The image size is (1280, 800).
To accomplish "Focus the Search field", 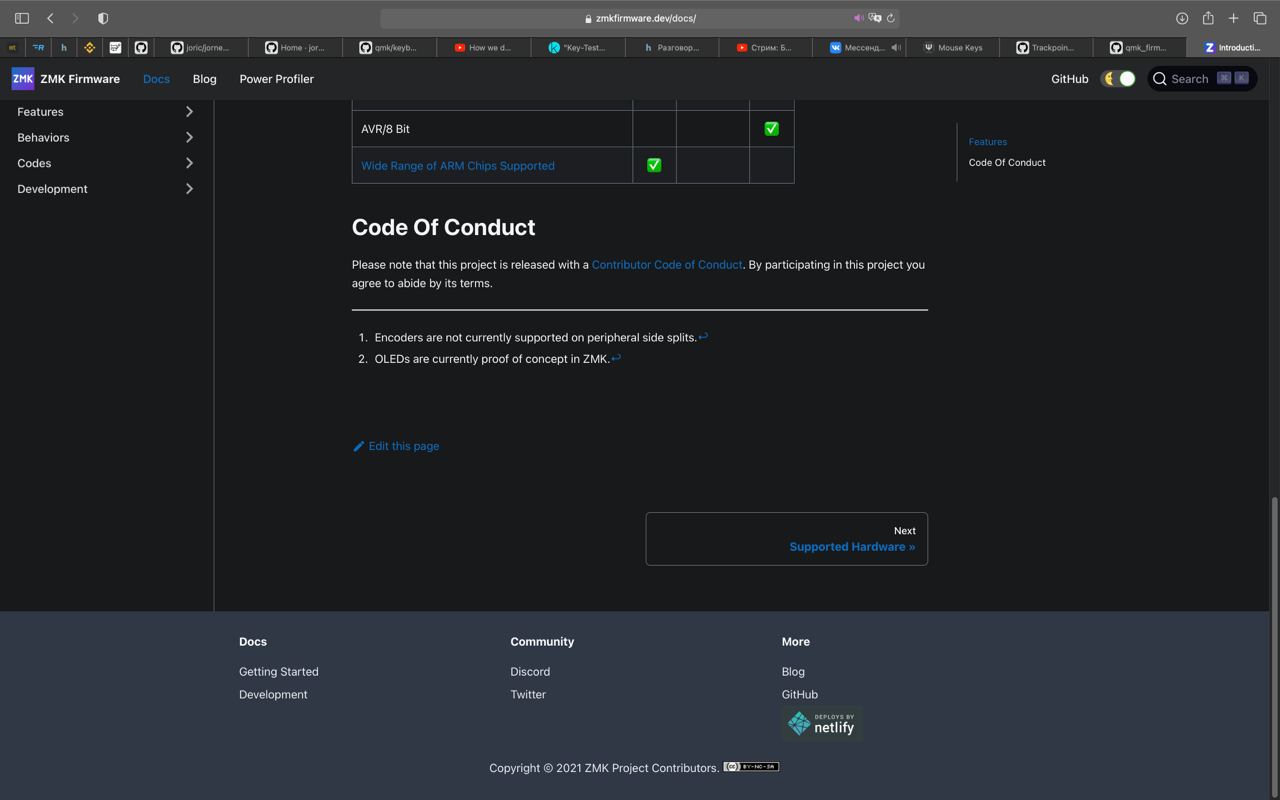I will (x=1202, y=79).
